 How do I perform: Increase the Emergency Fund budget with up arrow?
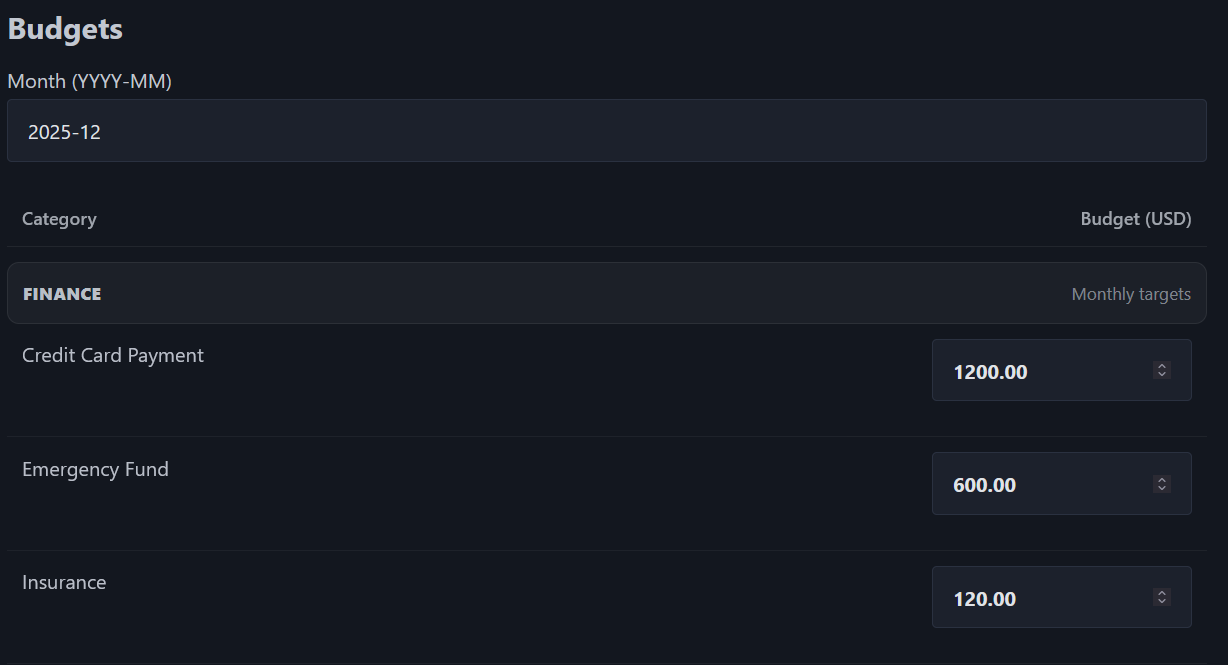point(1162,479)
